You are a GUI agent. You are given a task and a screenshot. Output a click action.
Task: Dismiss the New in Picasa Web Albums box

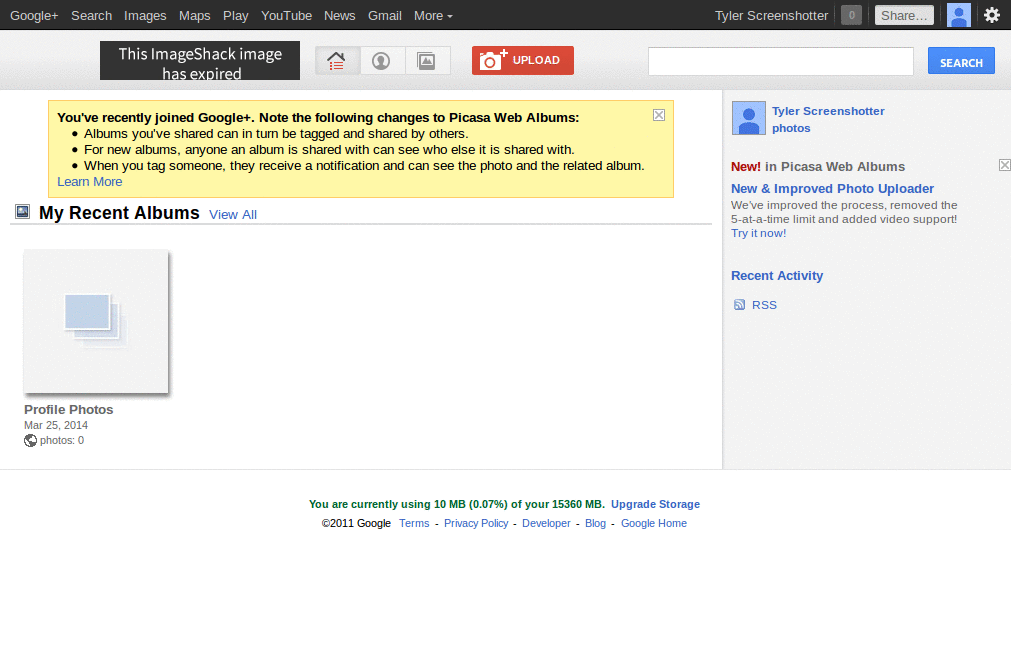click(x=1005, y=165)
